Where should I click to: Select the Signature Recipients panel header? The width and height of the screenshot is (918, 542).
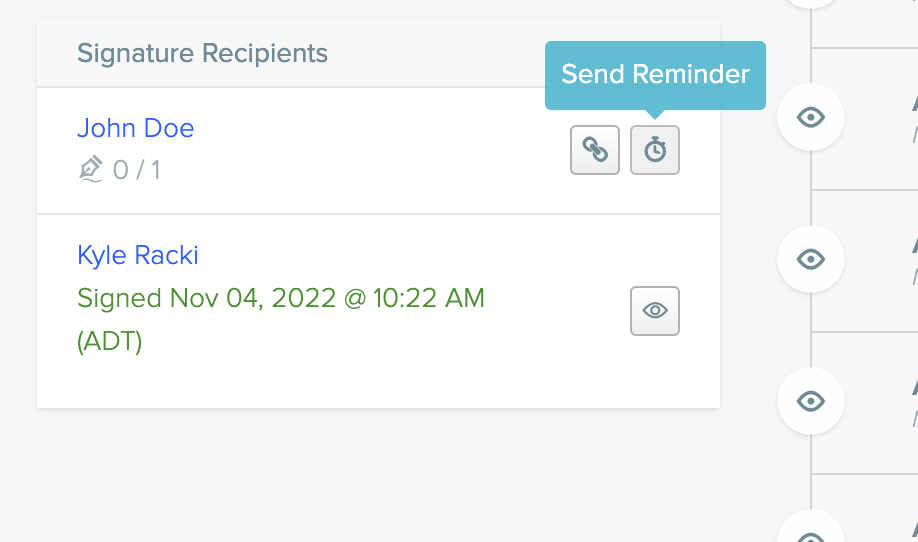[x=378, y=53]
